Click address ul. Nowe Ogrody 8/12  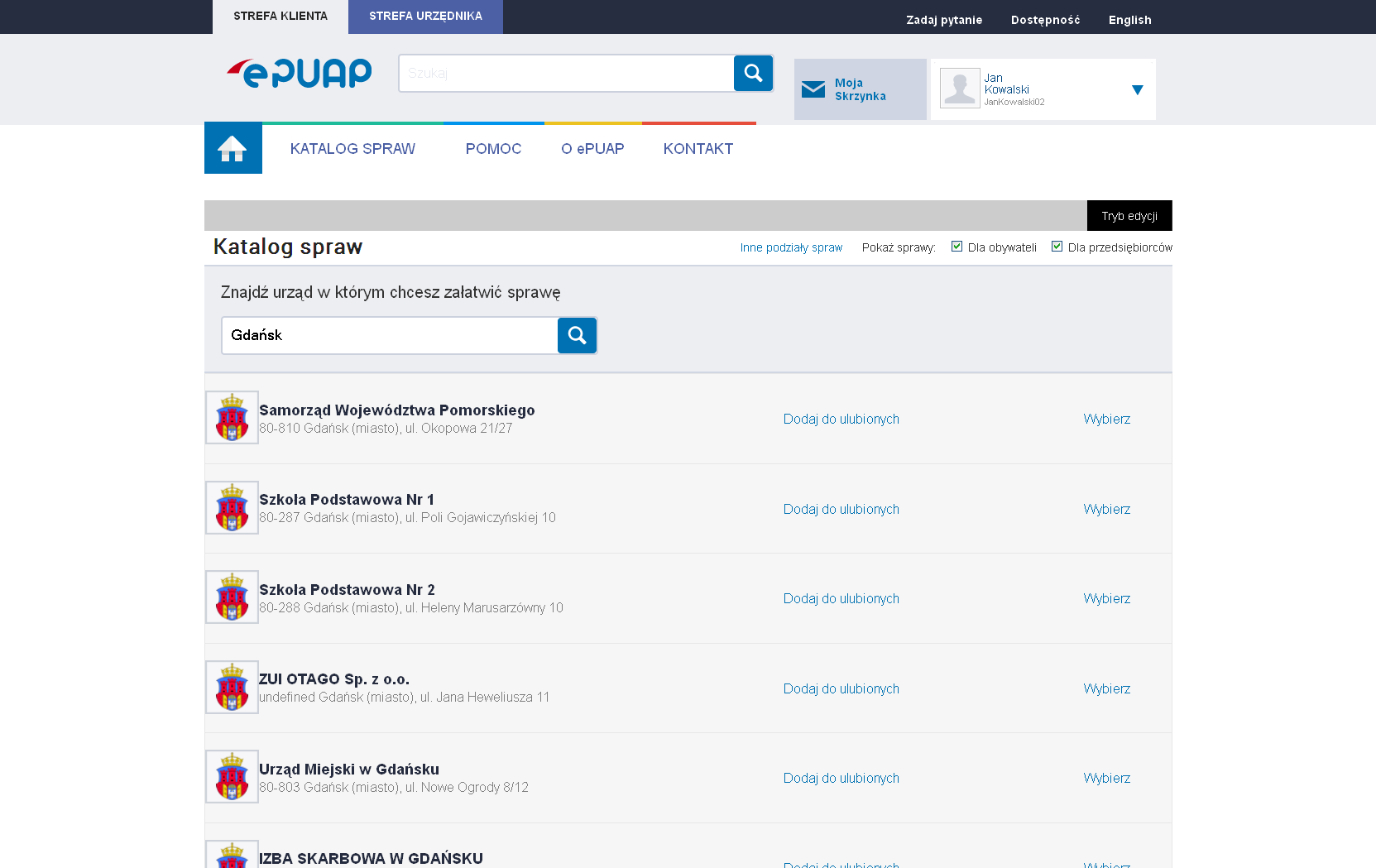pyautogui.click(x=467, y=788)
